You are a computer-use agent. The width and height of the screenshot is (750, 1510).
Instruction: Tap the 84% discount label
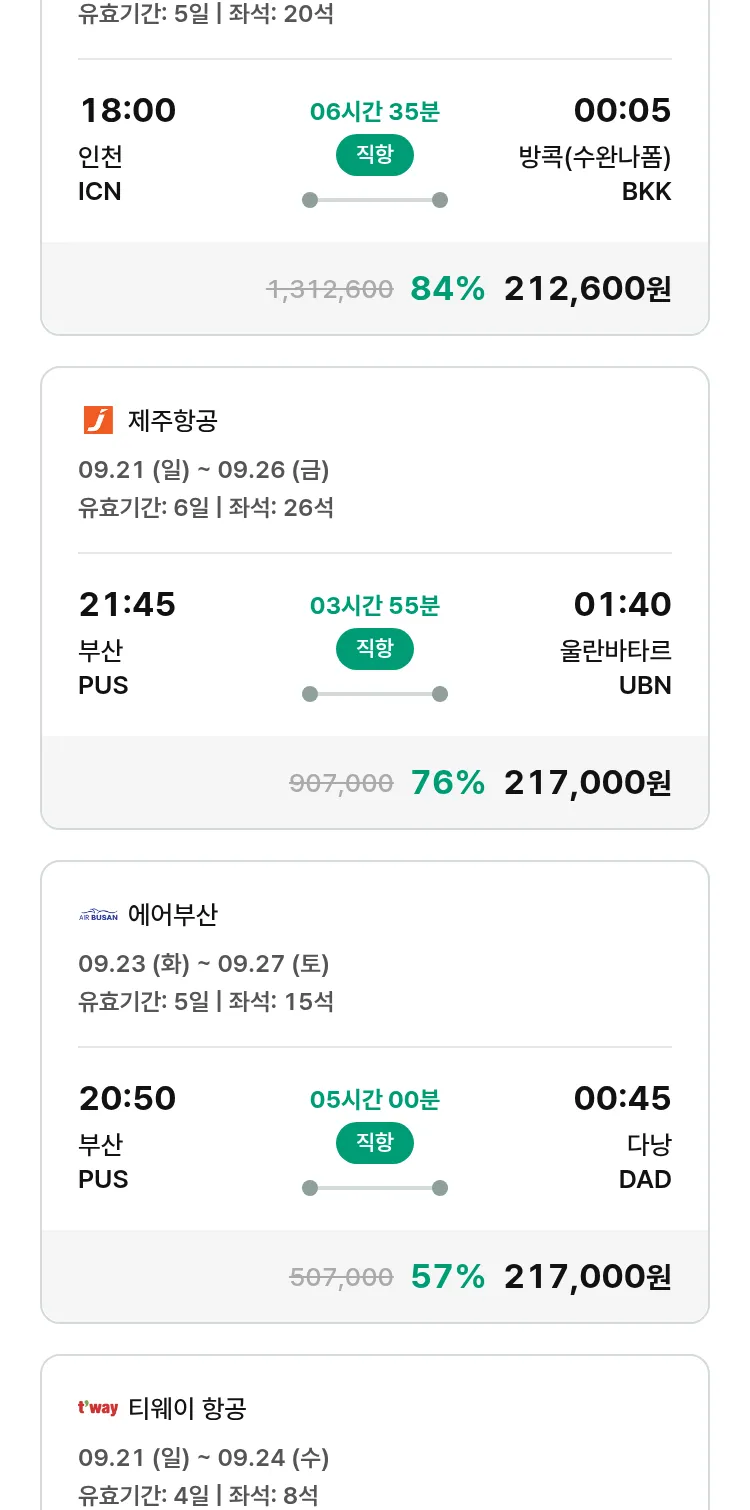[x=447, y=289]
